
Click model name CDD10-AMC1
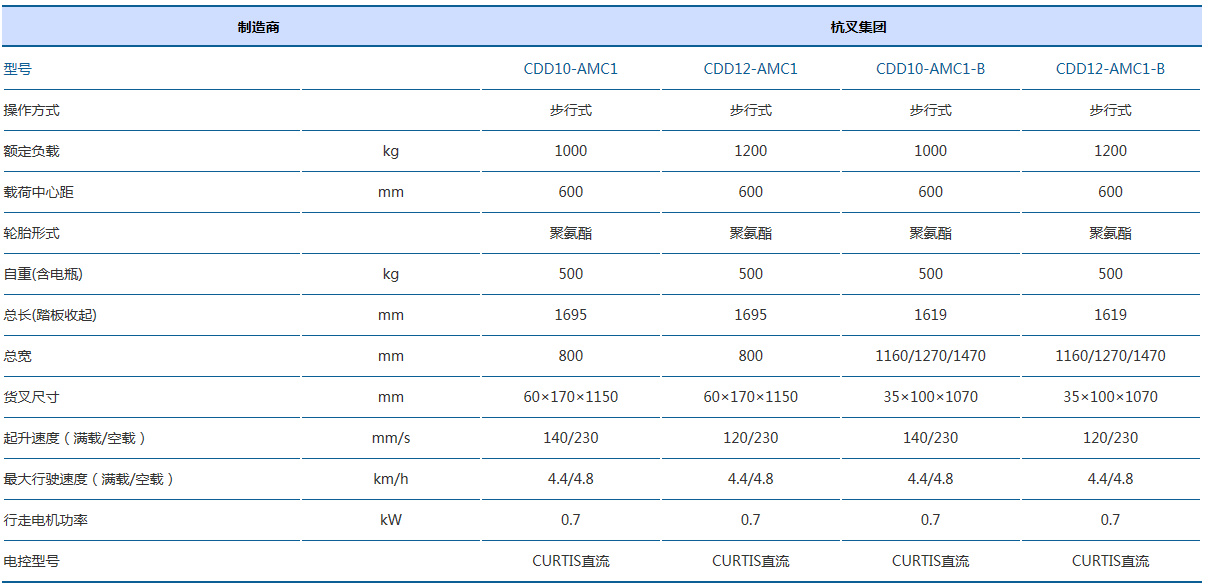click(571, 69)
